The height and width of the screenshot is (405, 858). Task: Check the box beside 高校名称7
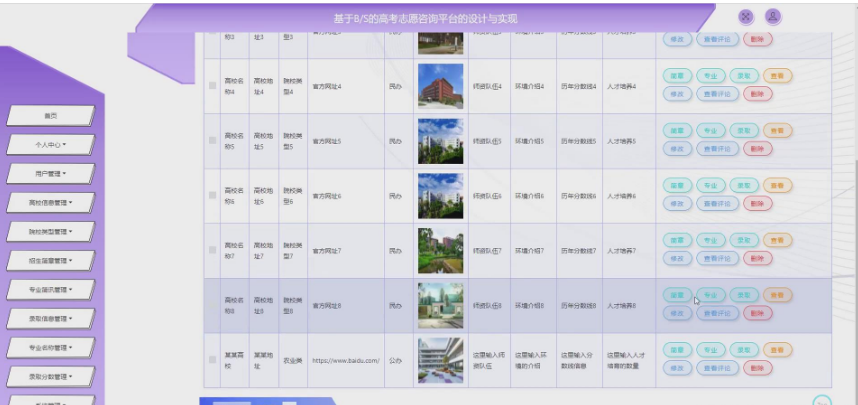(212, 250)
